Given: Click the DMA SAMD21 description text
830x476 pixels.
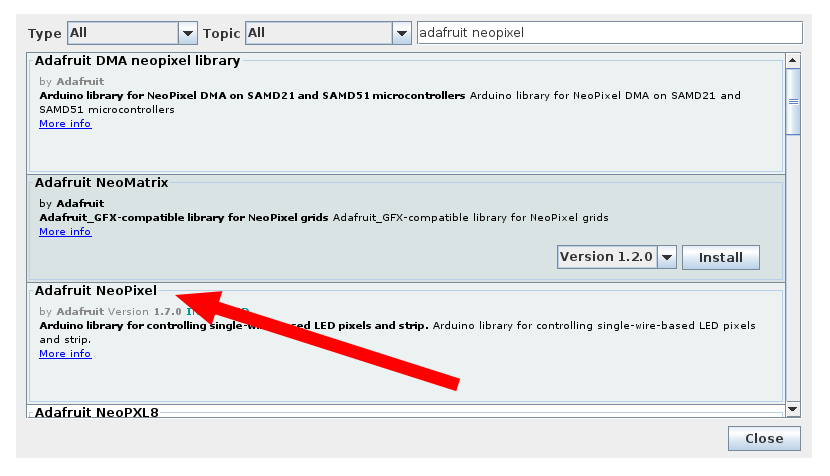Looking at the screenshot, I should 390,103.
